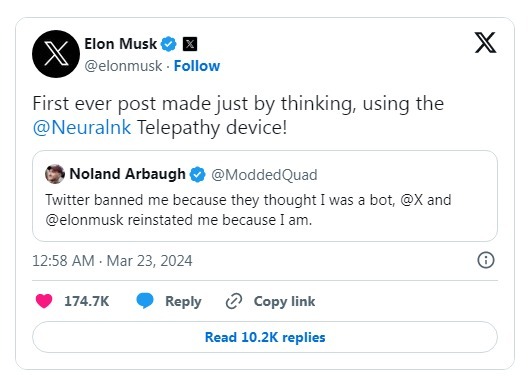Open the 12:58 AM Mar 23 timestamp
531x382 pixels.
(112, 261)
